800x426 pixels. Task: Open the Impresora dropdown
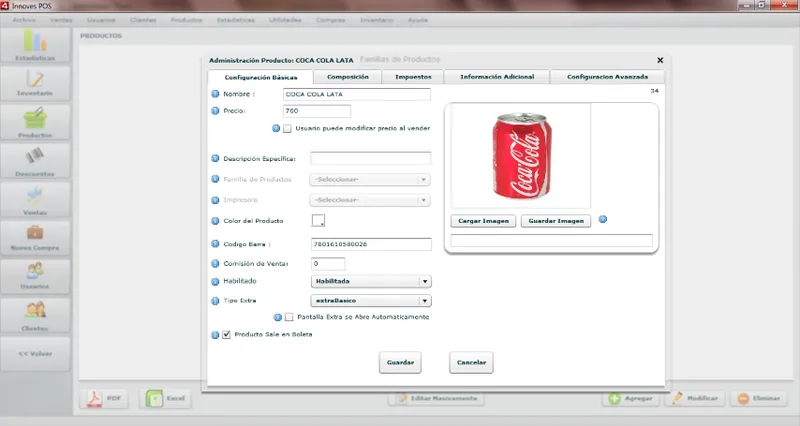370,200
